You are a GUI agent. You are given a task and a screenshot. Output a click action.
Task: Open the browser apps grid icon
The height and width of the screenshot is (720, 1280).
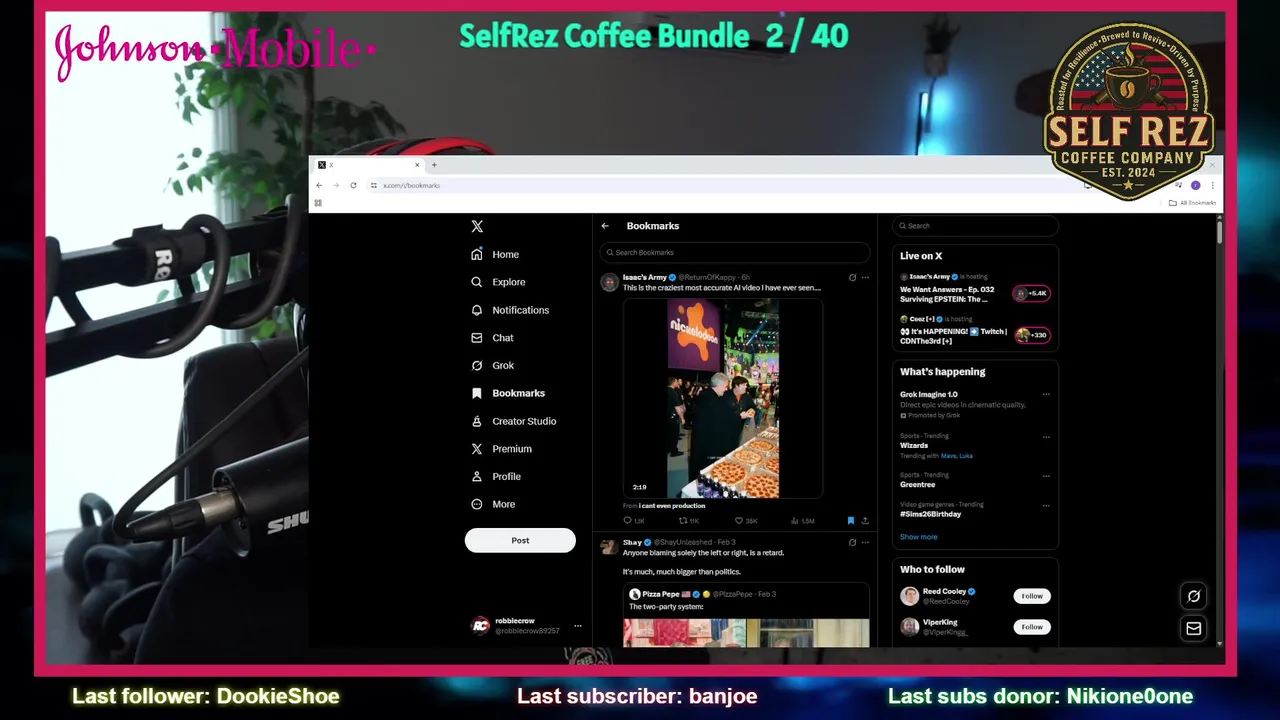click(318, 203)
